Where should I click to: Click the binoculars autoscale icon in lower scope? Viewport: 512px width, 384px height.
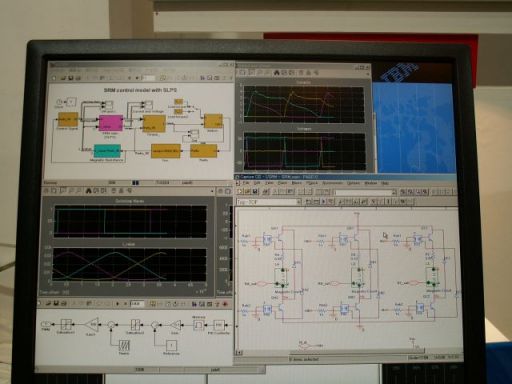[x=89, y=191]
